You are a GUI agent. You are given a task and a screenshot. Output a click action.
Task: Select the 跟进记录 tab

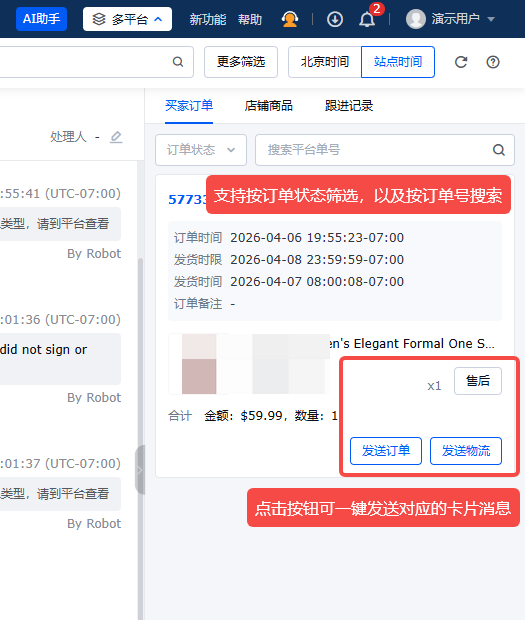[x=349, y=106]
